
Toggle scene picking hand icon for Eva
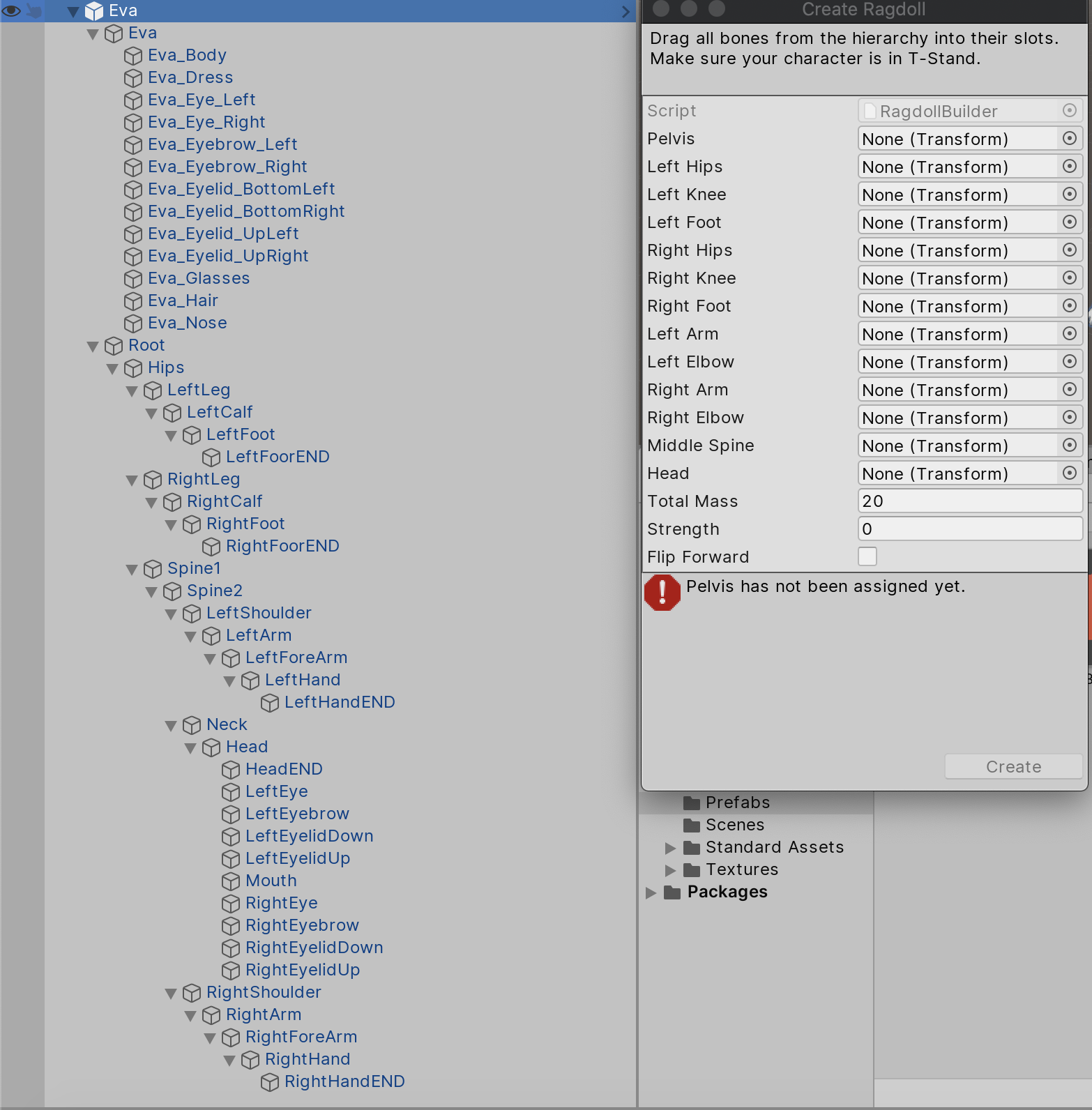[33, 10]
